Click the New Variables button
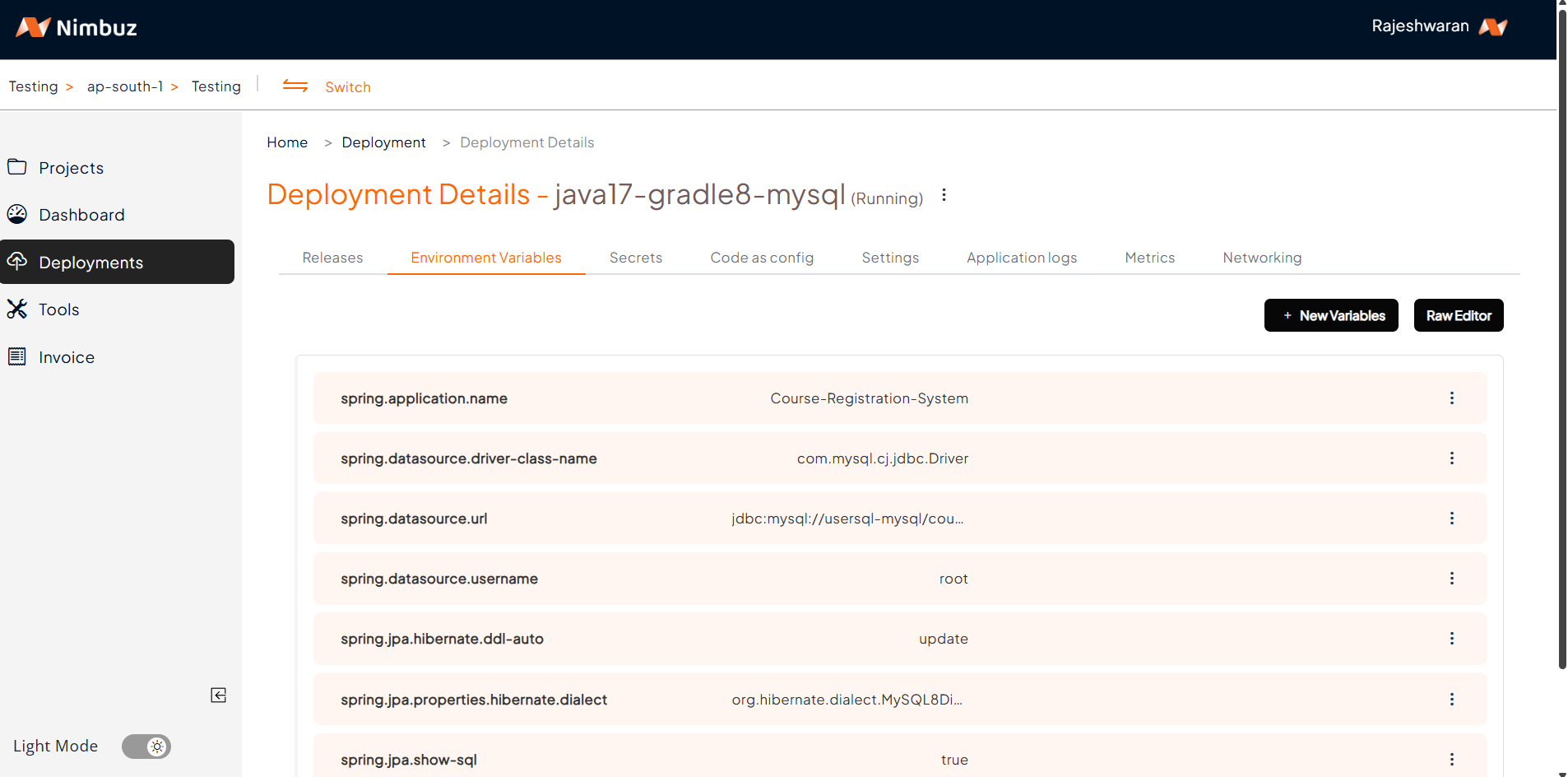Viewport: 1568px width, 777px height. (1330, 315)
